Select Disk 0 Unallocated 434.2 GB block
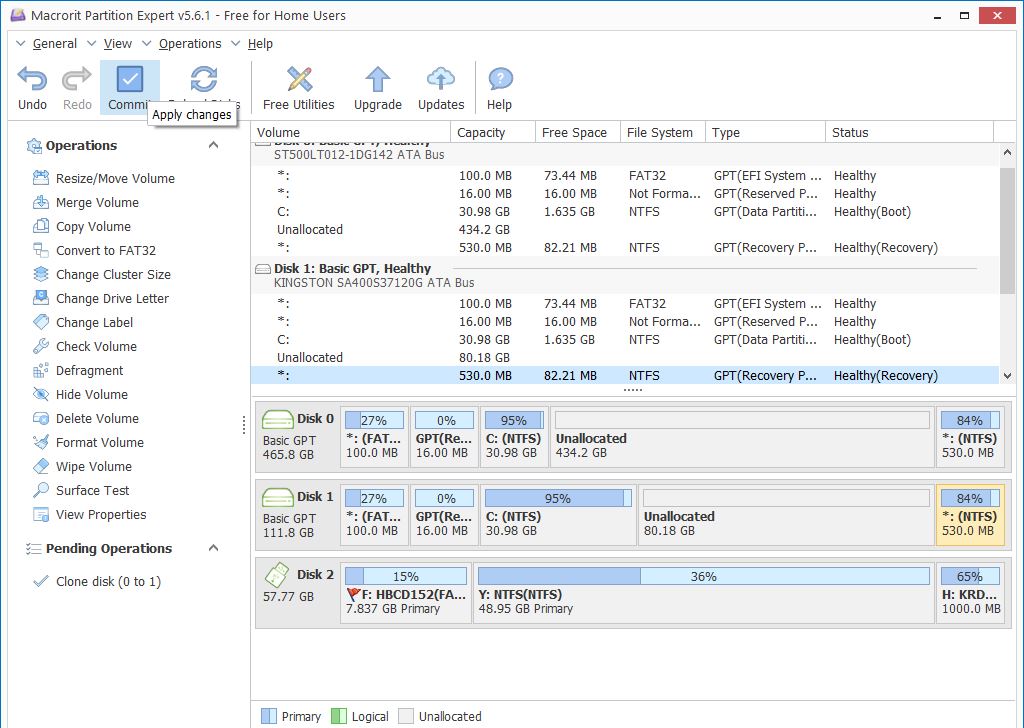Viewport: 1024px width, 728px height. coord(741,437)
